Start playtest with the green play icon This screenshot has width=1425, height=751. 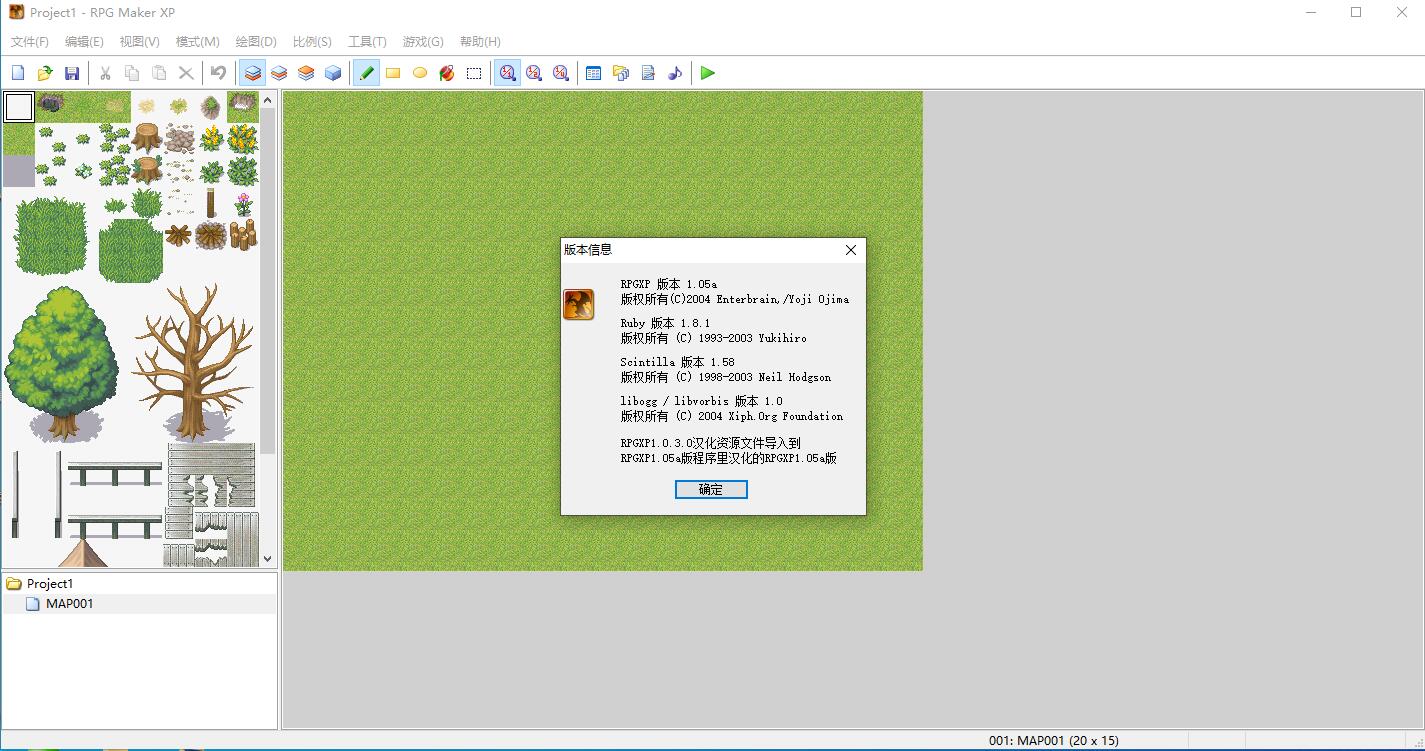(x=708, y=73)
